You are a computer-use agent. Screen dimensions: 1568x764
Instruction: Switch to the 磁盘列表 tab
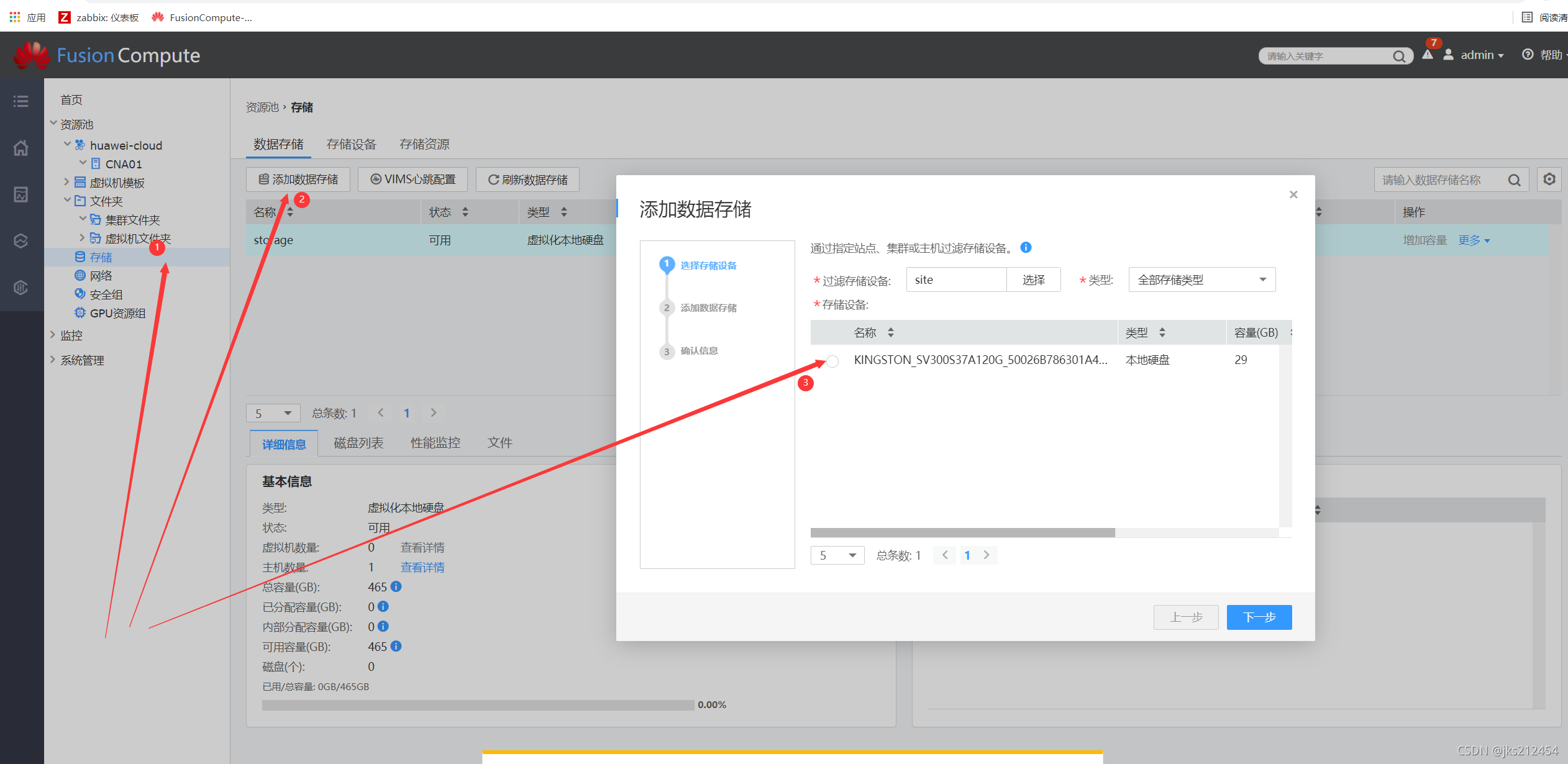click(358, 442)
